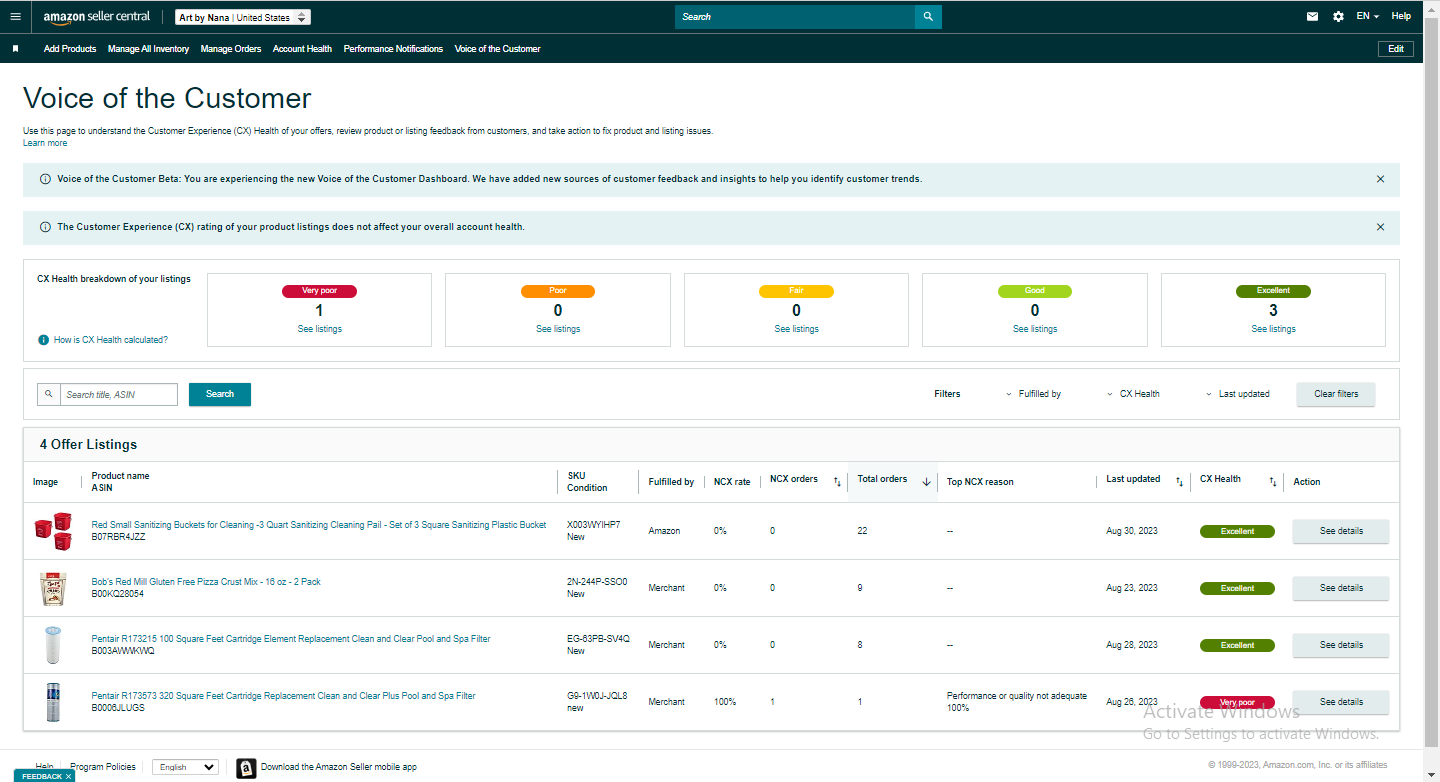The width and height of the screenshot is (1440, 782).
Task: Select ASIN text B07RBR4JZZ
Action: [x=118, y=537]
